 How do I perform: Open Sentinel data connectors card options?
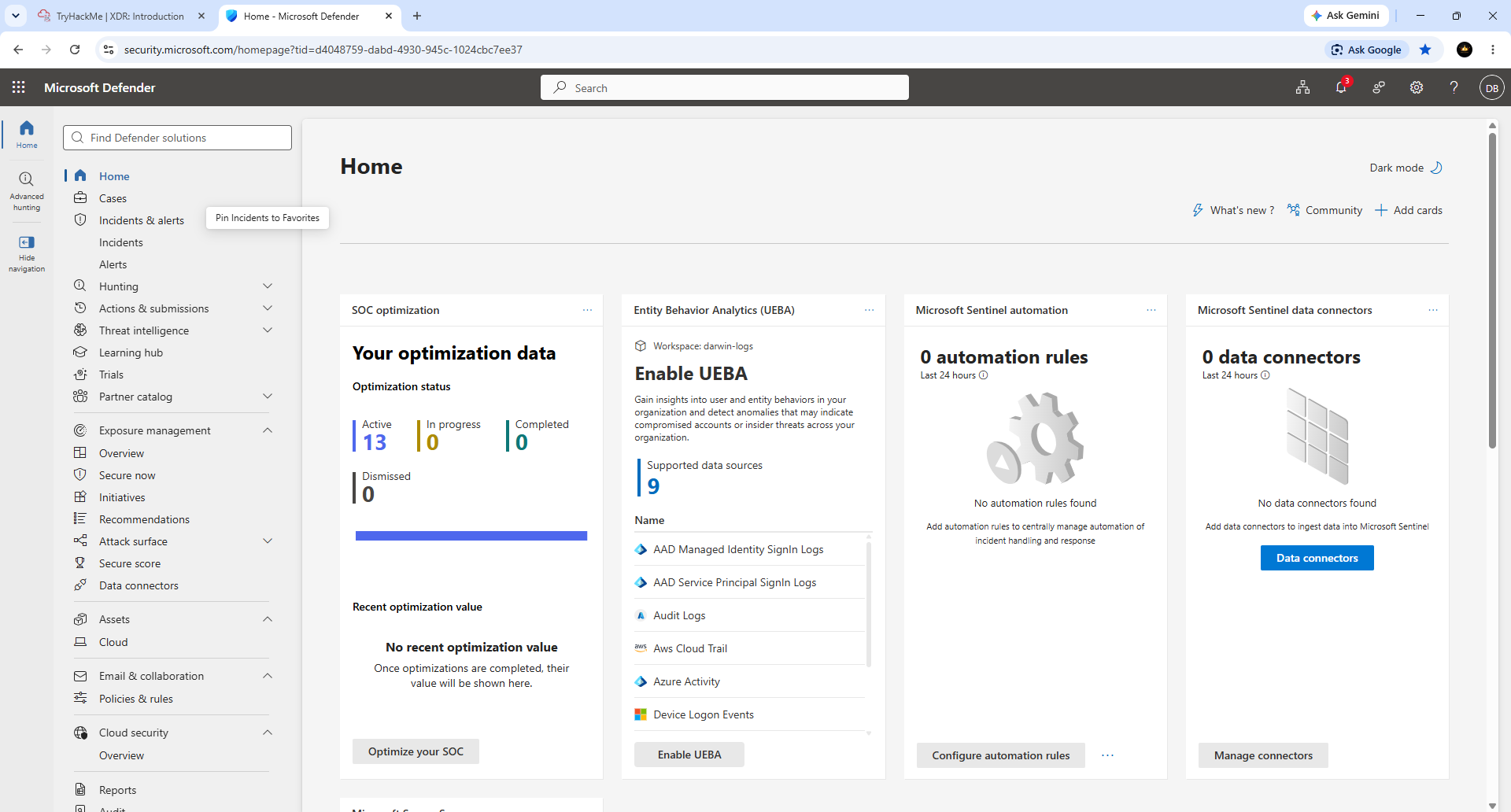tap(1433, 310)
